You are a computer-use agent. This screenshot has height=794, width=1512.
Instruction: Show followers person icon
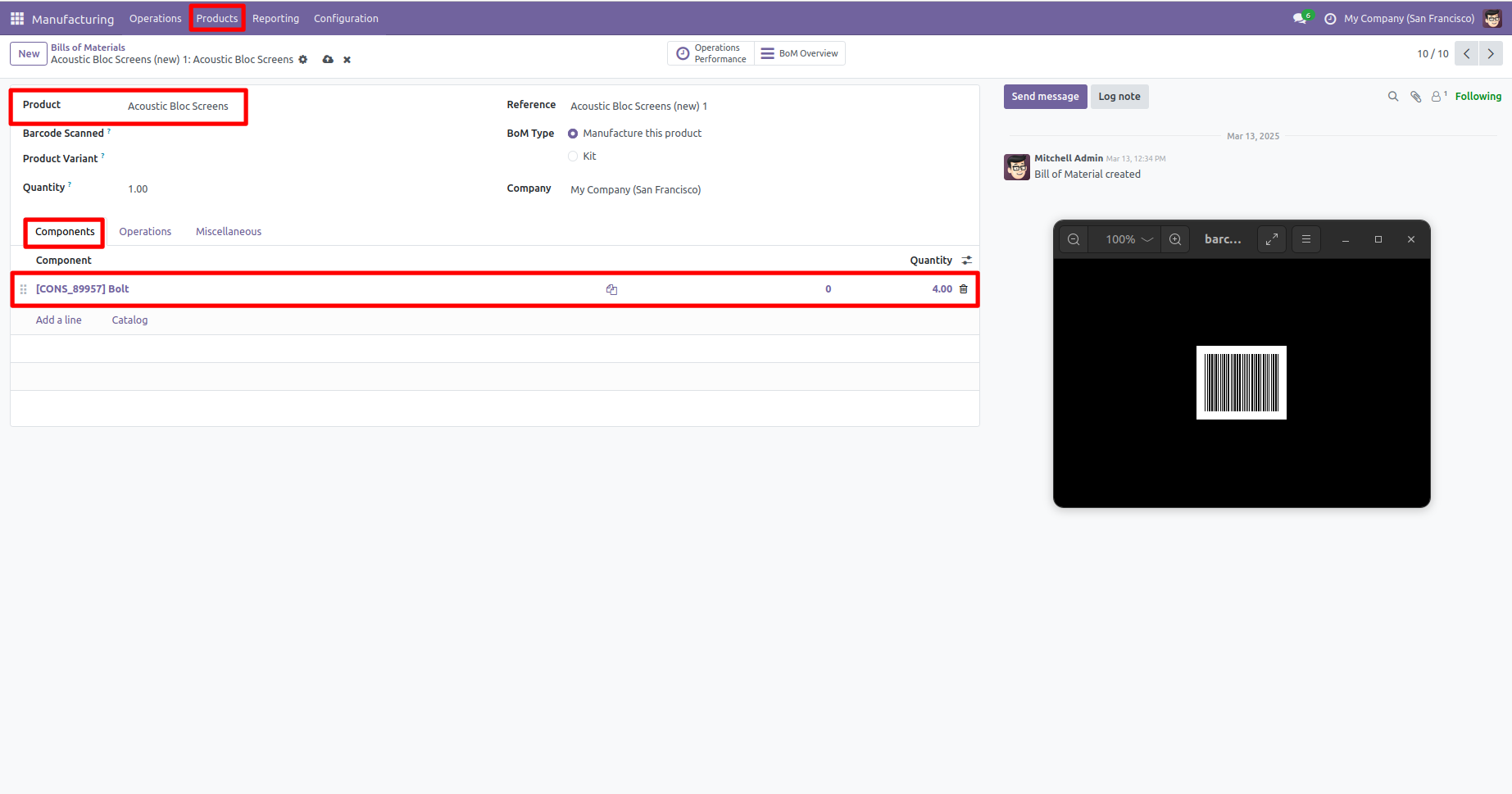tap(1438, 97)
